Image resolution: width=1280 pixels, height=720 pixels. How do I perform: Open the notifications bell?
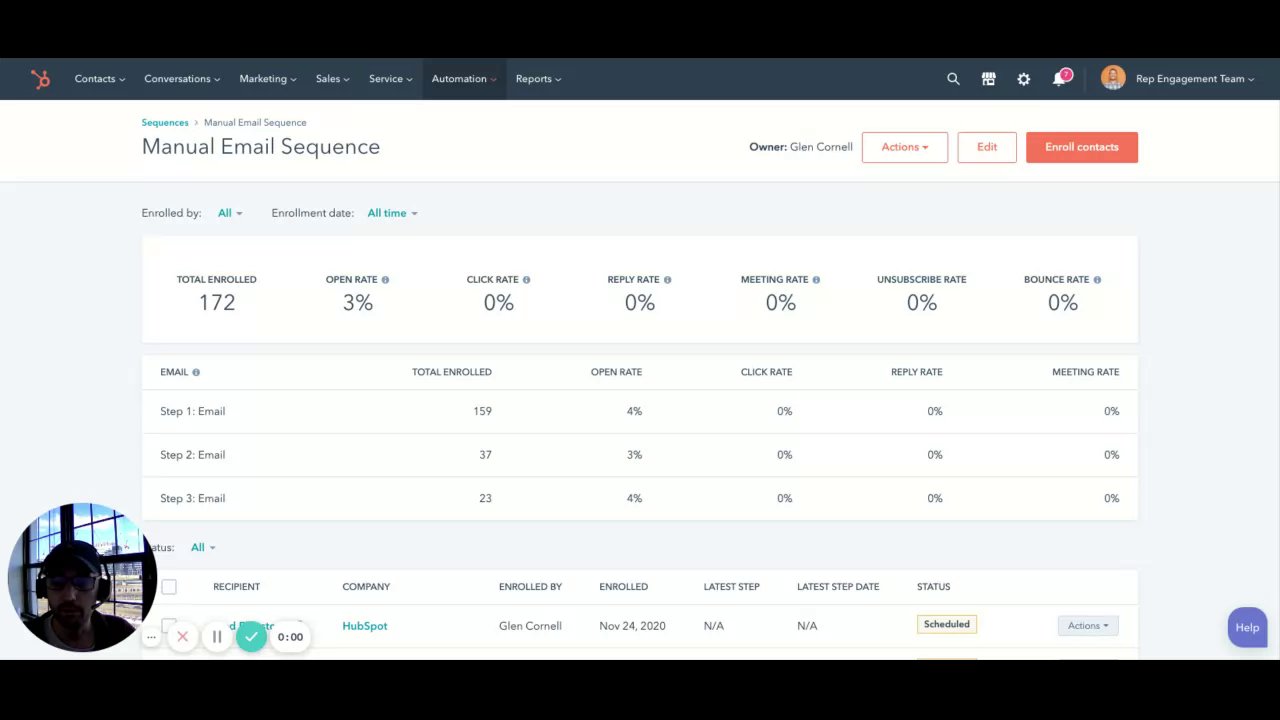click(x=1059, y=79)
